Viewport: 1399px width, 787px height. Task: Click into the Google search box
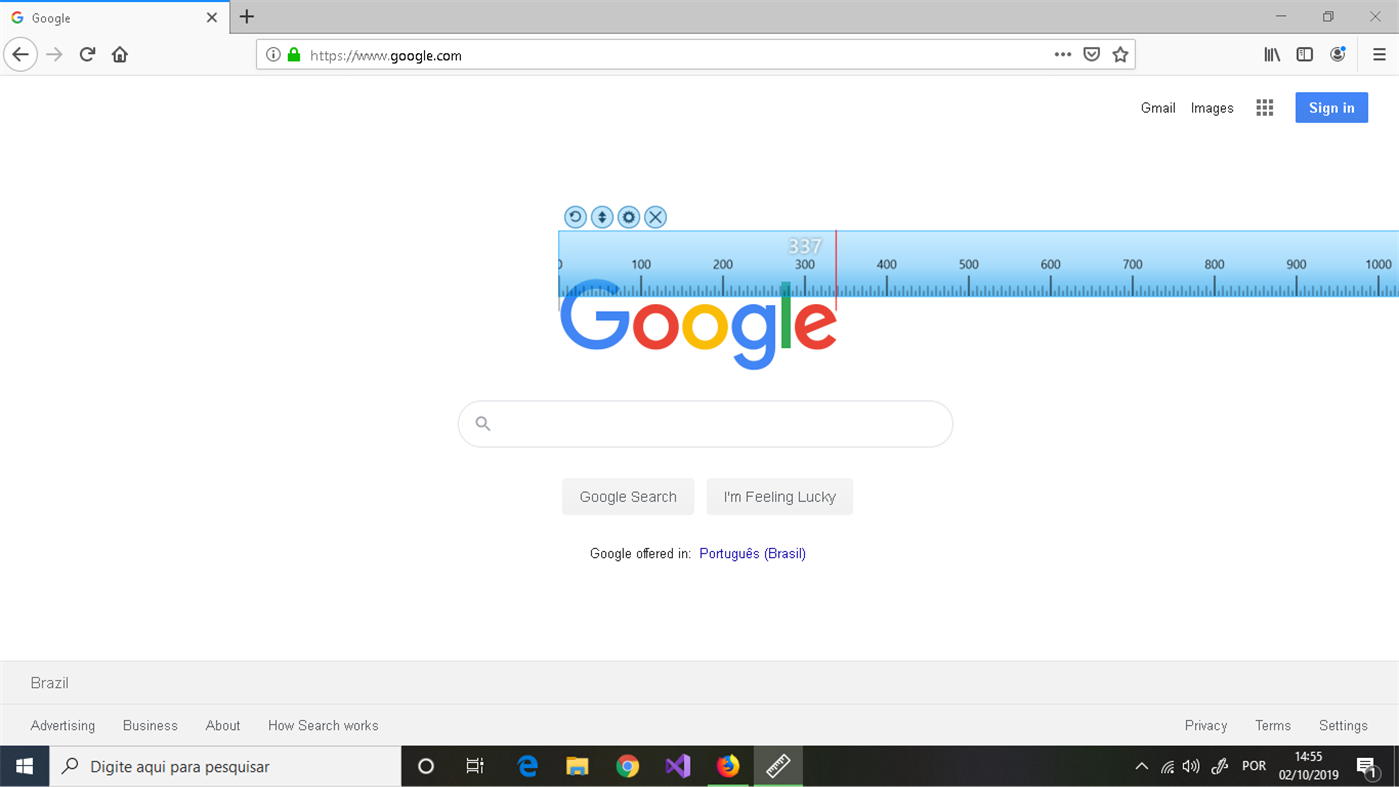pos(705,424)
